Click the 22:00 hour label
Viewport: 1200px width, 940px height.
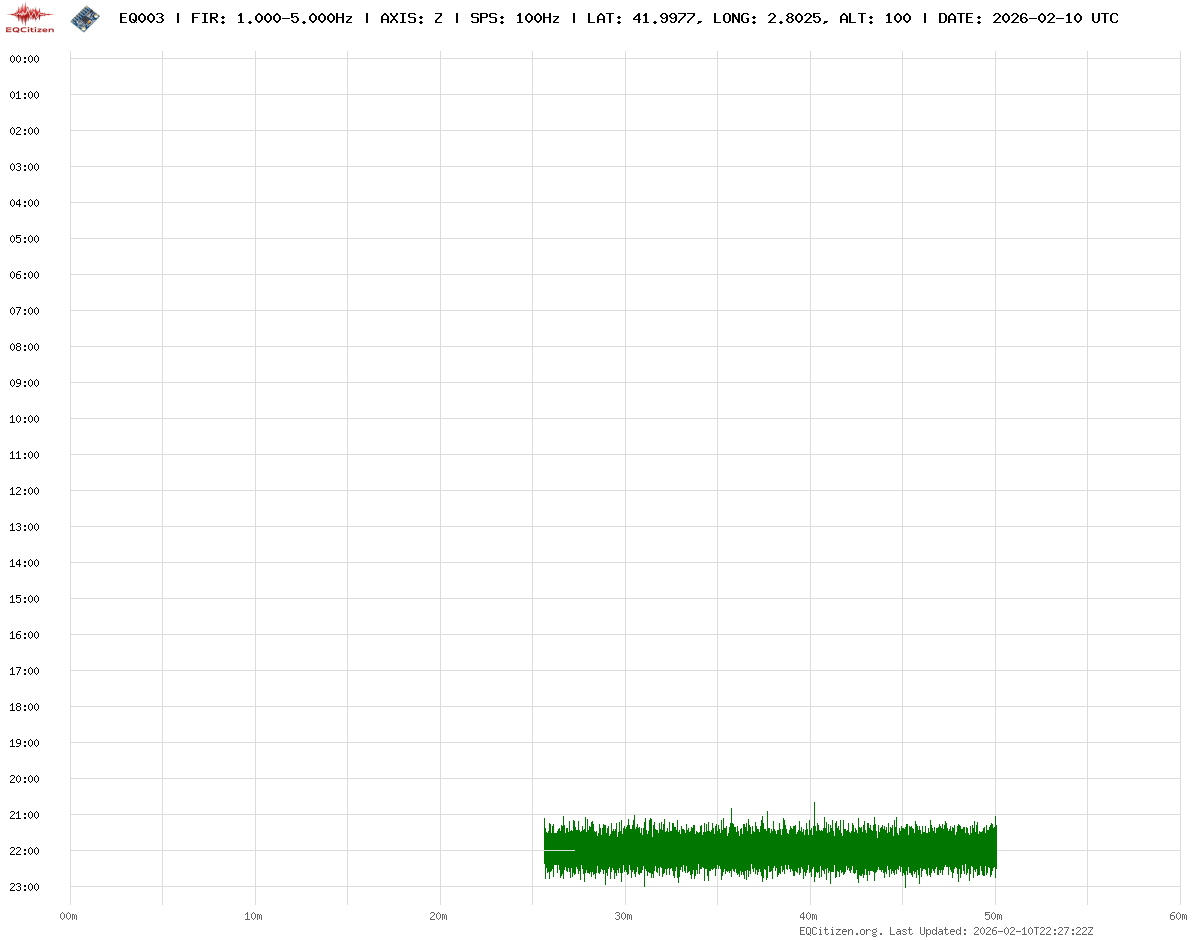24,851
